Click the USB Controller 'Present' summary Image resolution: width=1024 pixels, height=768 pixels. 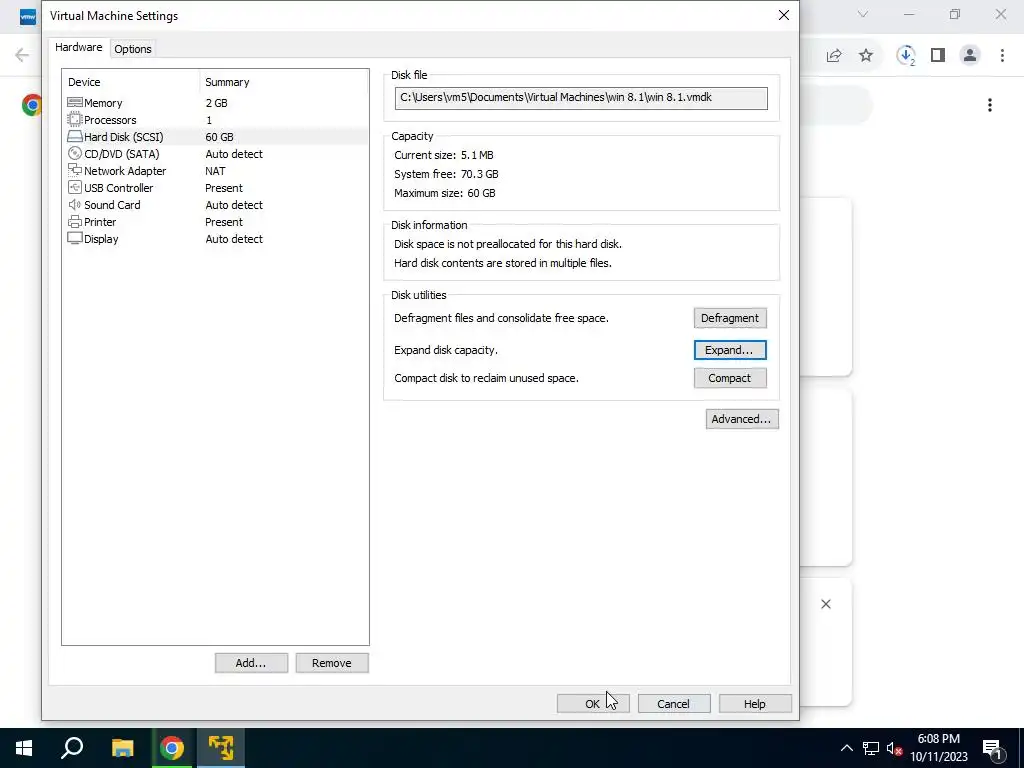coord(224,187)
